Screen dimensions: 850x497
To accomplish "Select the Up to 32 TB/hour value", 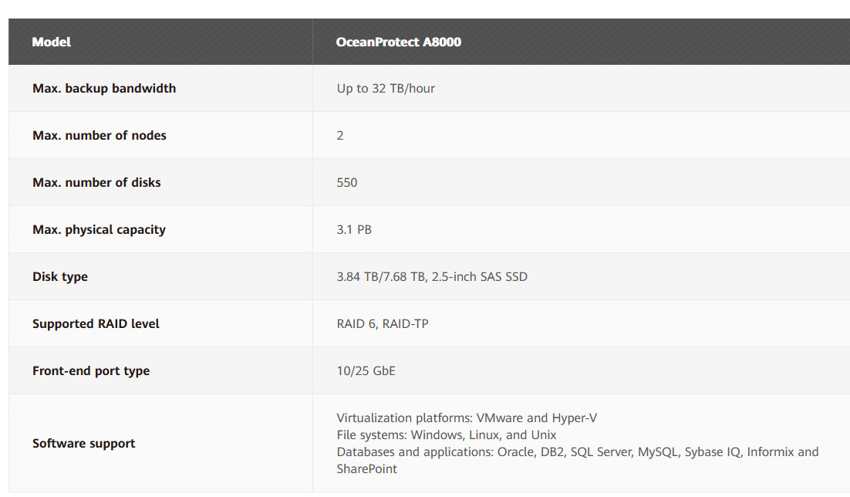I will tap(385, 88).
